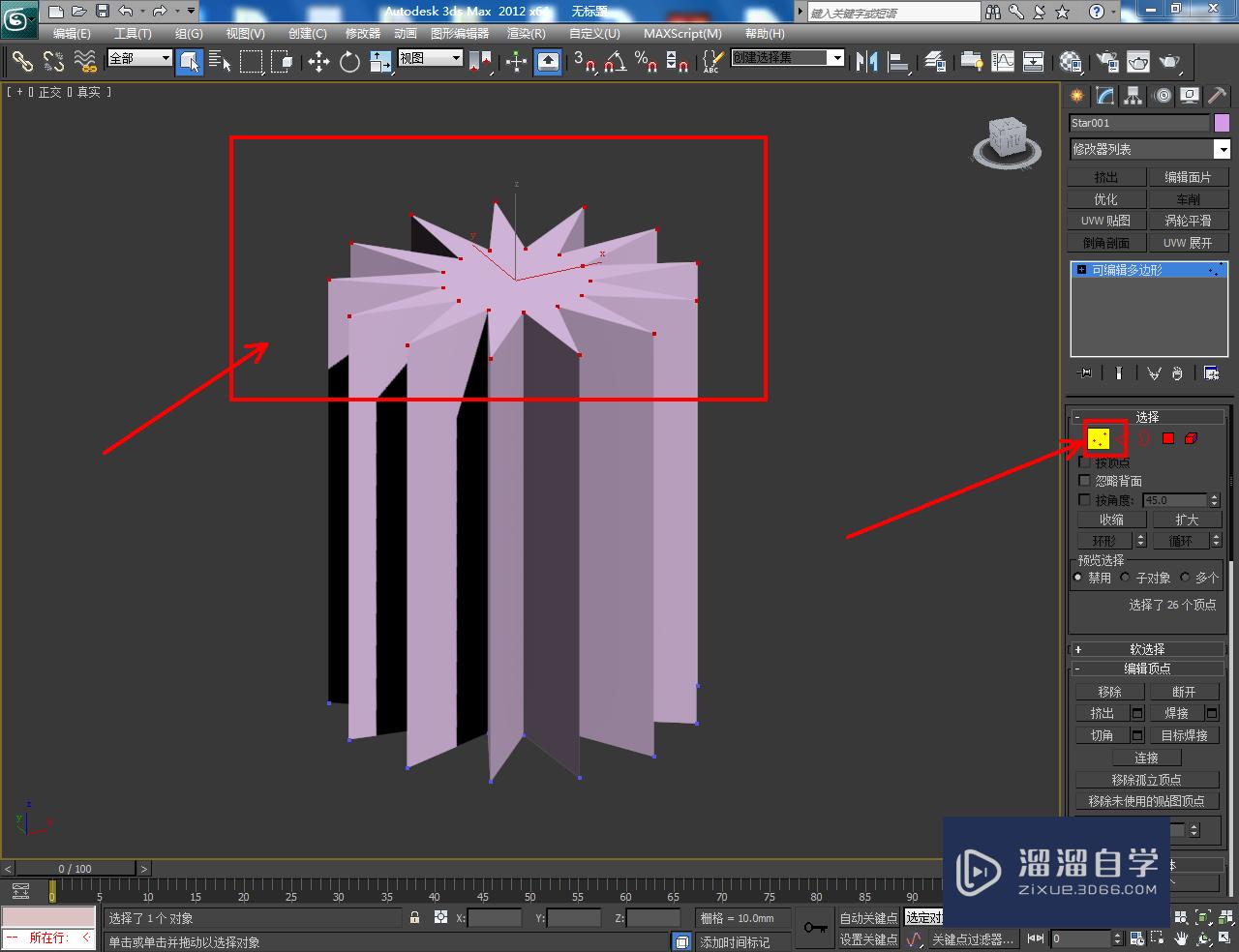The height and width of the screenshot is (952, 1239).
Task: Enable the 按角度 checkbox
Action: point(1084,500)
